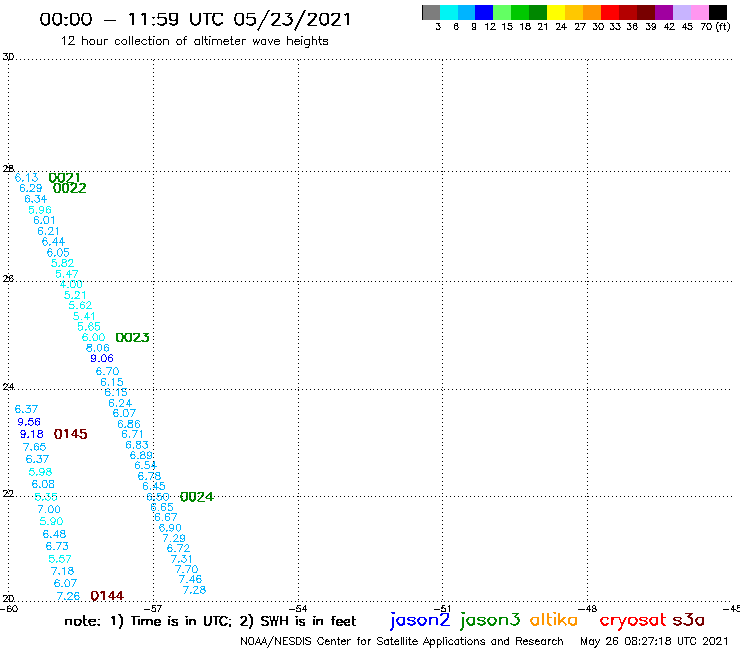The width and height of the screenshot is (740, 650).
Task: Click the timestamp 'May 26 08:27:18 UTC 2021'
Action: pos(654,641)
